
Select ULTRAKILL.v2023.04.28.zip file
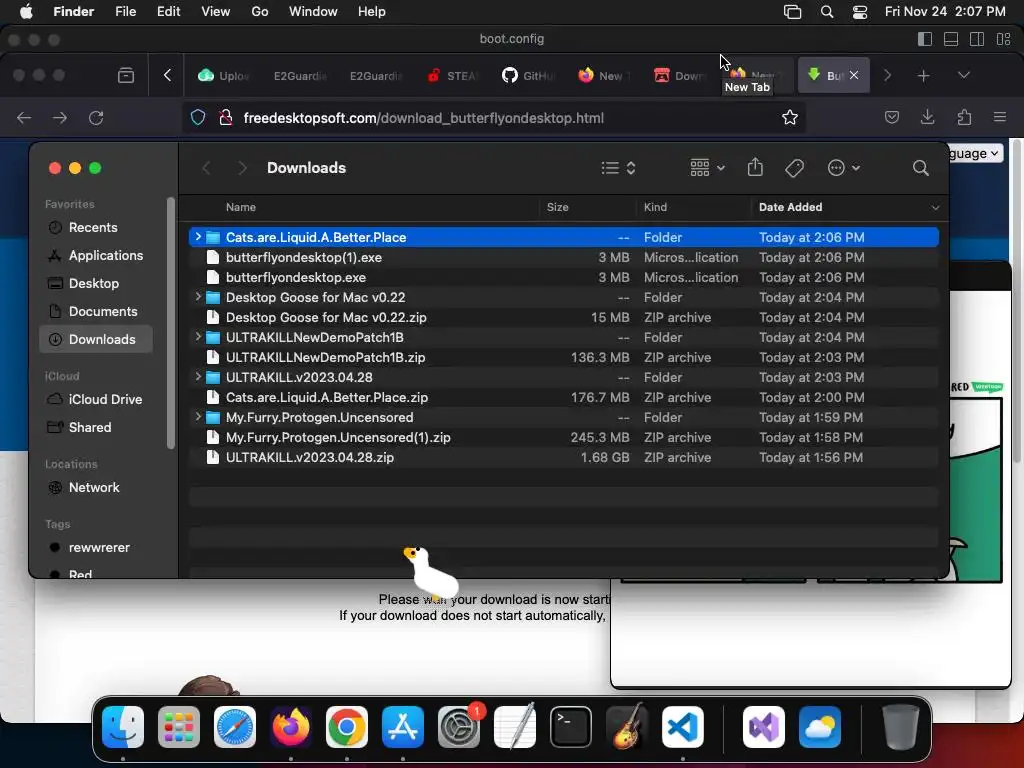coord(564,457)
